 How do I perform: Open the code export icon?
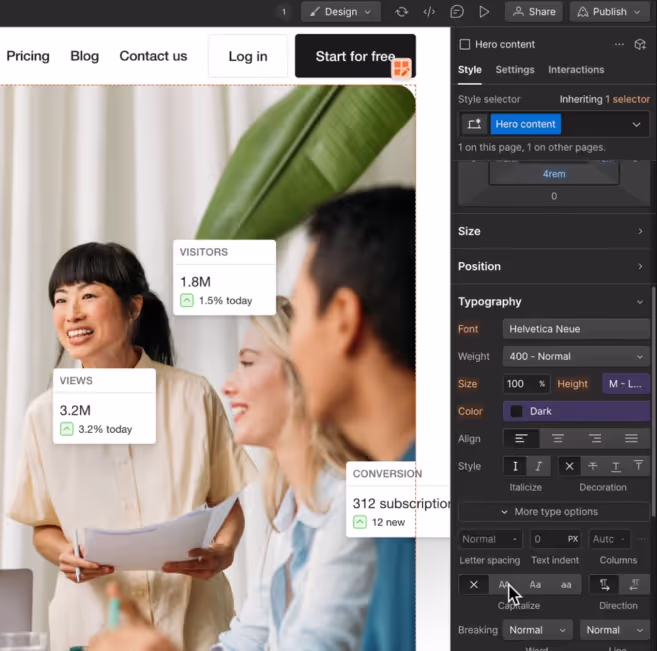coord(429,12)
